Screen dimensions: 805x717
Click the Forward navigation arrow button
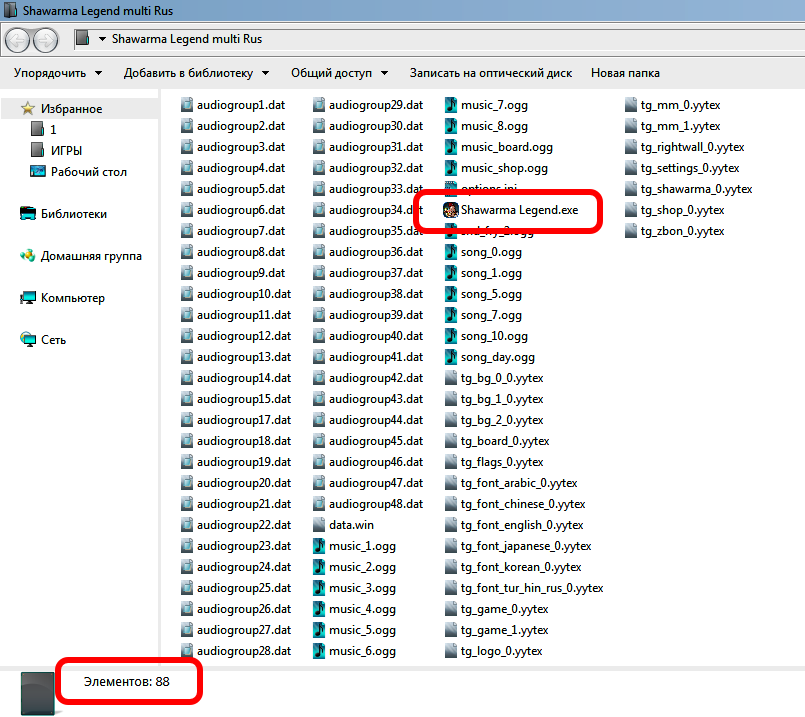tap(46, 40)
